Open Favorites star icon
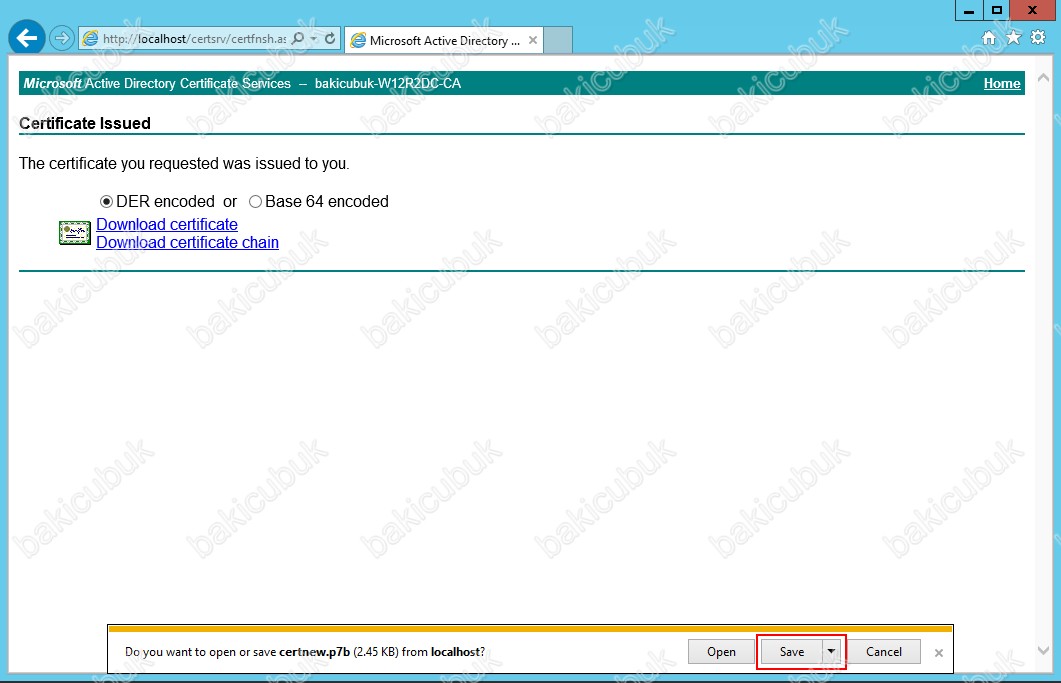 pyautogui.click(x=1013, y=38)
